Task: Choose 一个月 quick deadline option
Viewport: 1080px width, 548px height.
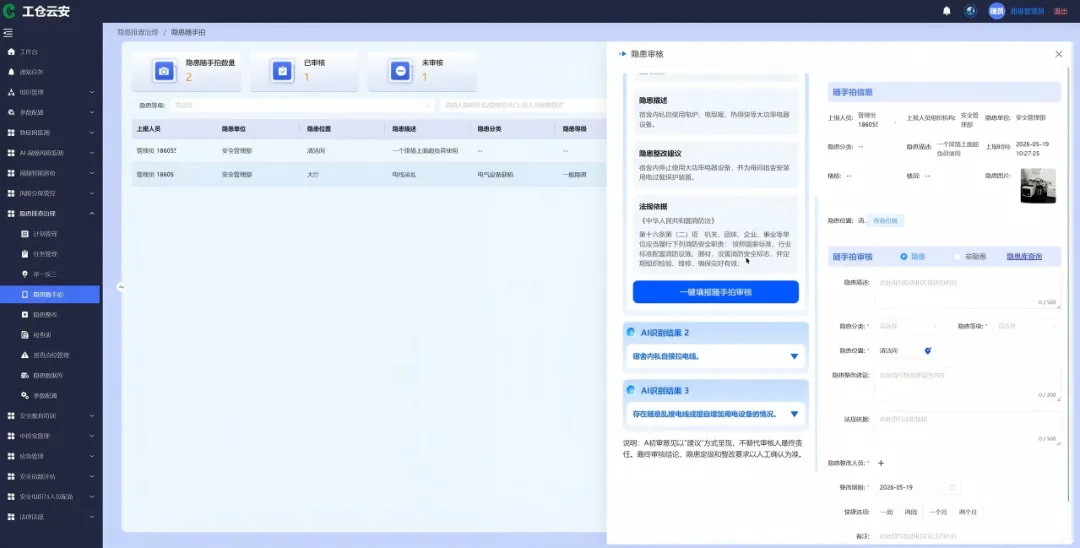Action: (937, 512)
